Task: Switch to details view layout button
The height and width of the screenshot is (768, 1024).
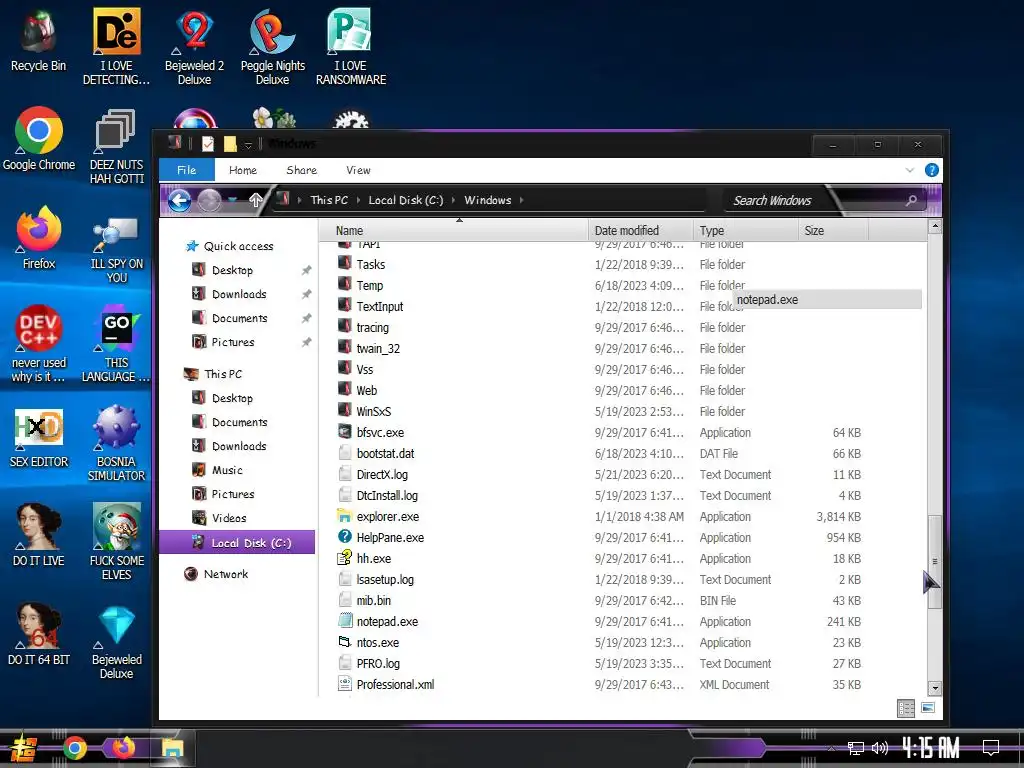Action: [906, 709]
